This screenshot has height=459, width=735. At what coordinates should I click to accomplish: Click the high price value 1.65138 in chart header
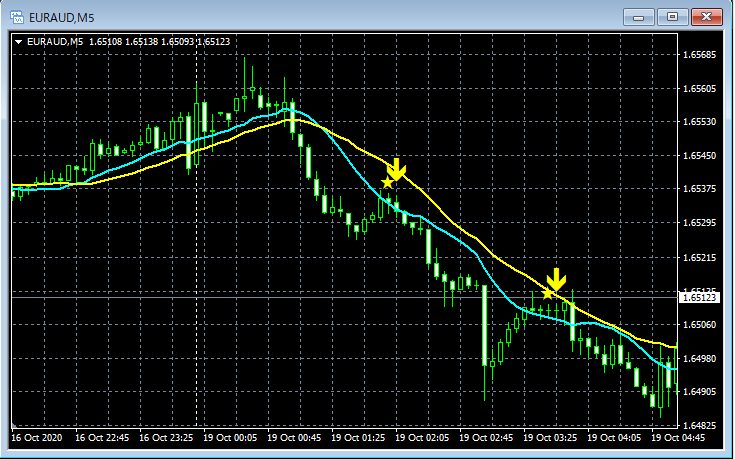point(142,42)
